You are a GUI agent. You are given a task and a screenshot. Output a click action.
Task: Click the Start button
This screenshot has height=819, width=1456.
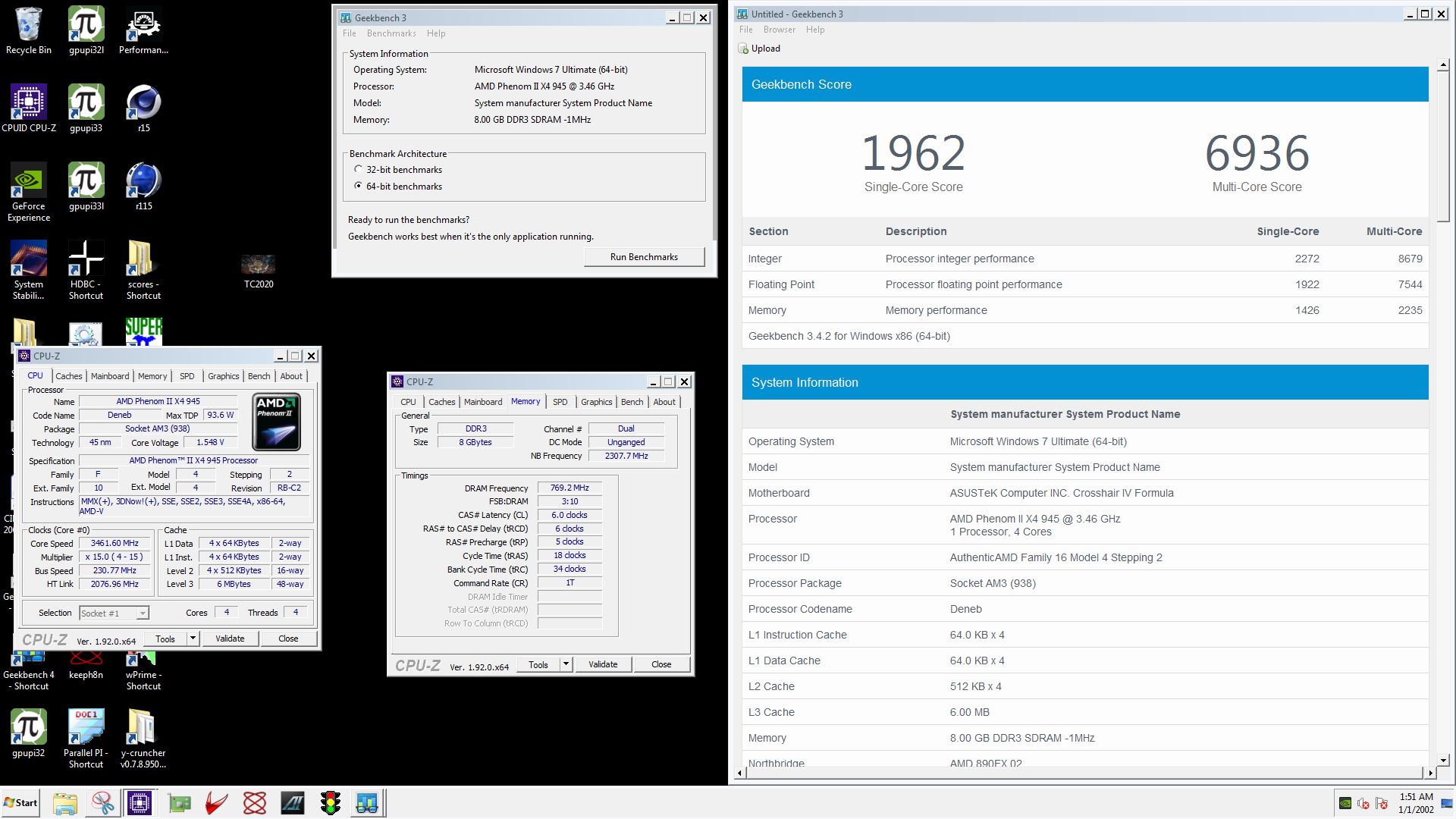point(20,803)
